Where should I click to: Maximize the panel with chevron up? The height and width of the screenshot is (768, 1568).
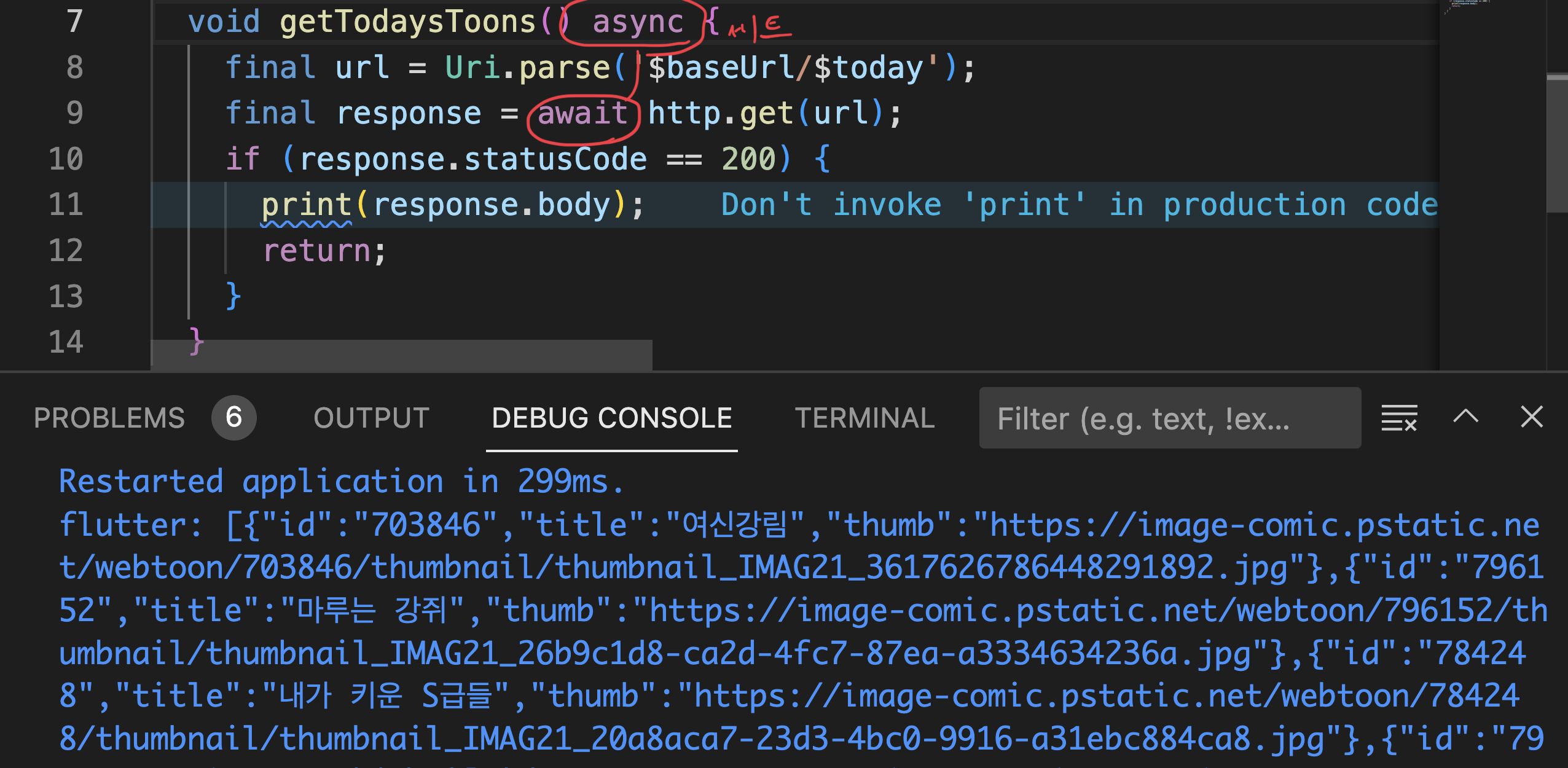click(1465, 417)
